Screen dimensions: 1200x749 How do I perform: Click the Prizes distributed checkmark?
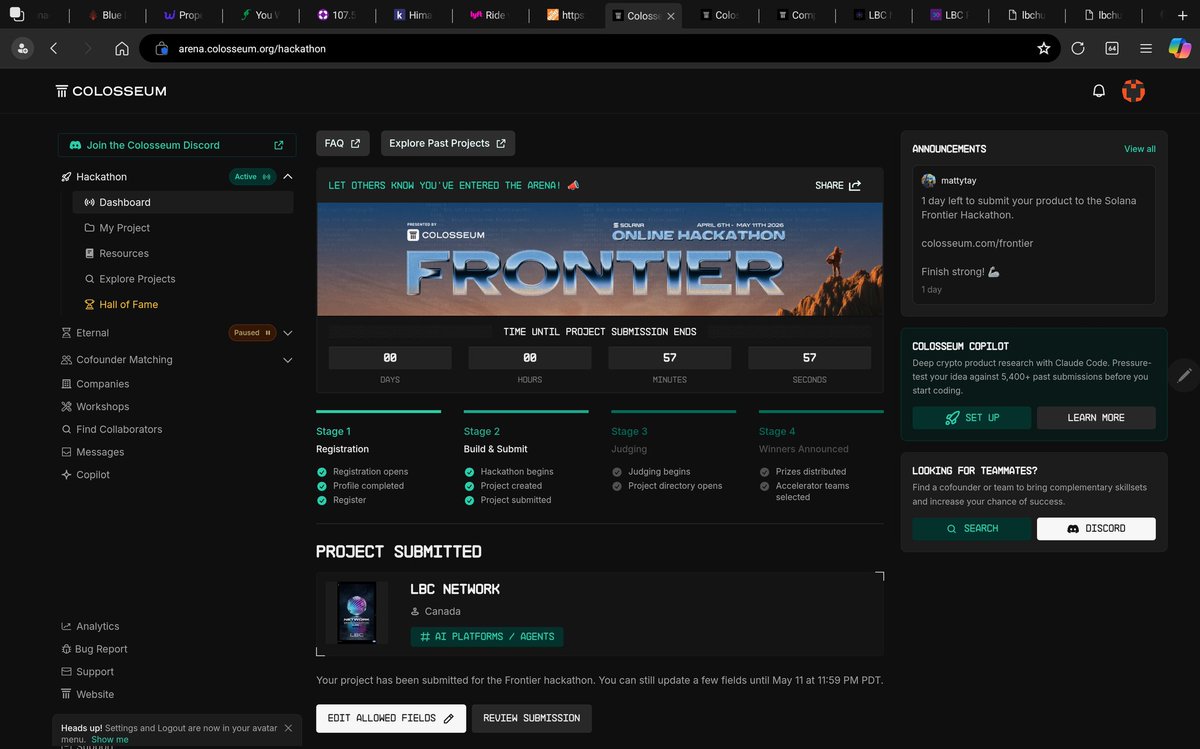click(x=764, y=472)
